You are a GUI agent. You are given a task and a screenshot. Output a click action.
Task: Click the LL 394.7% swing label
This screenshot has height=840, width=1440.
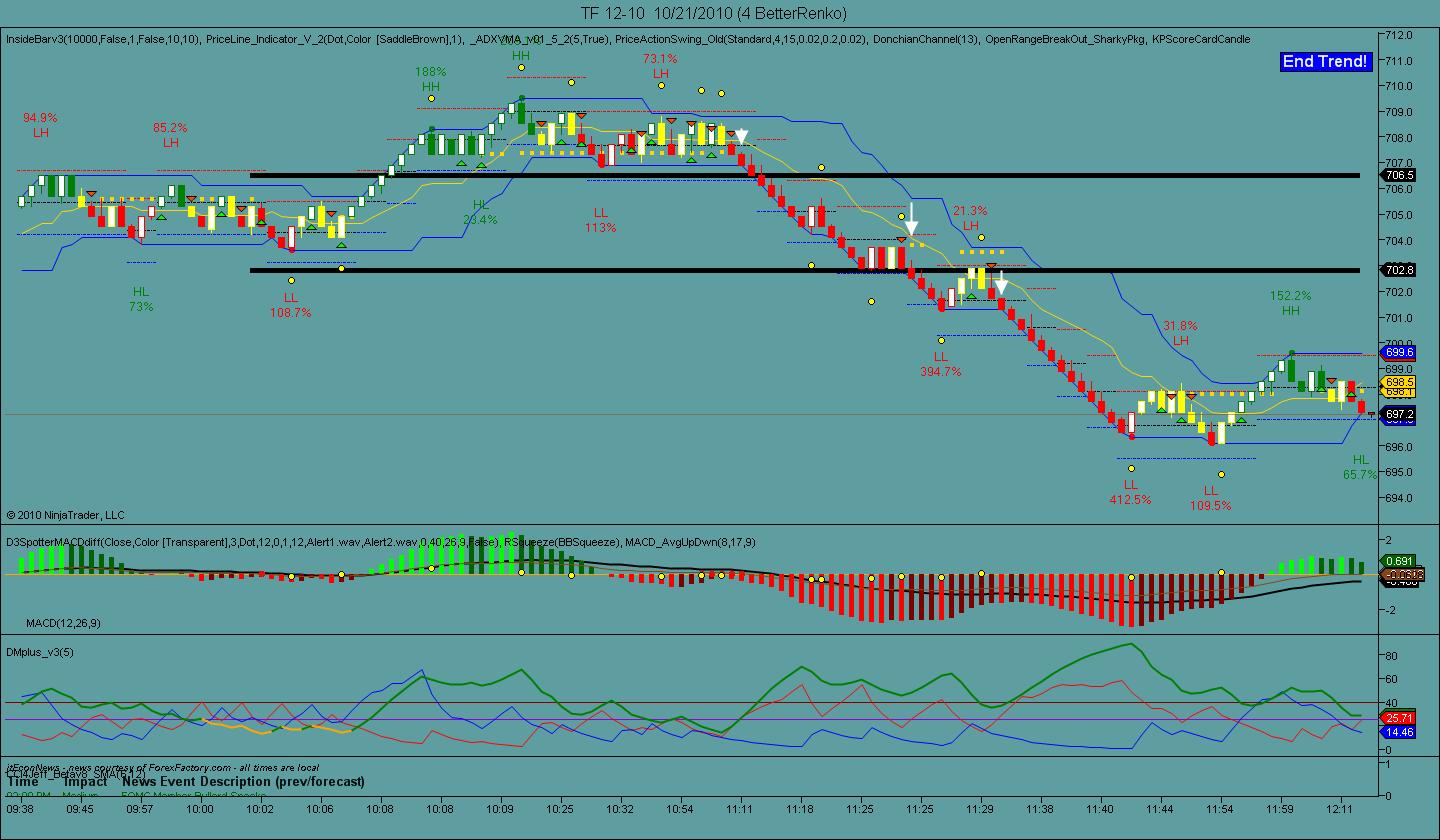coord(940,364)
